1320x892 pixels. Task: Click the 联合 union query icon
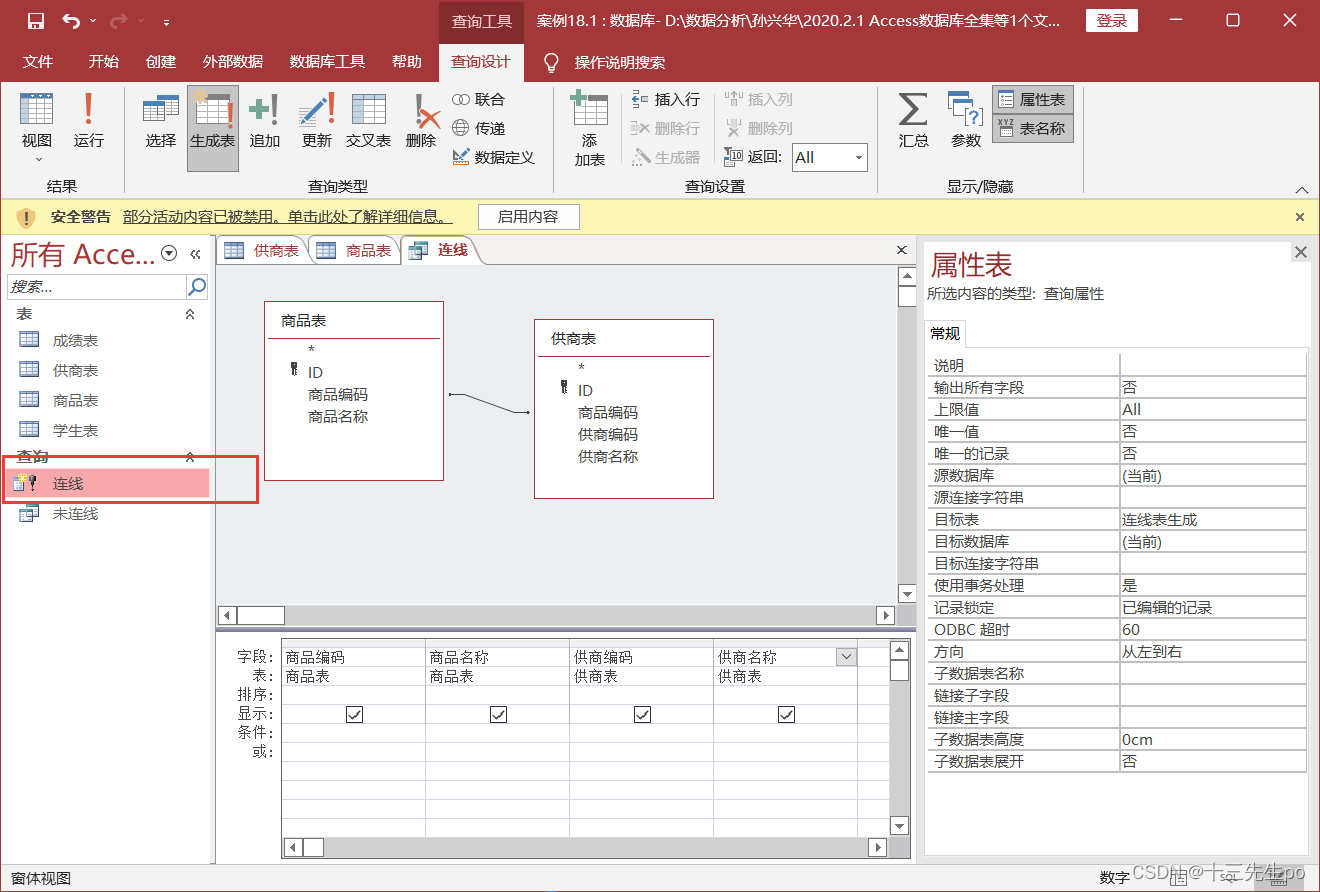tap(479, 99)
